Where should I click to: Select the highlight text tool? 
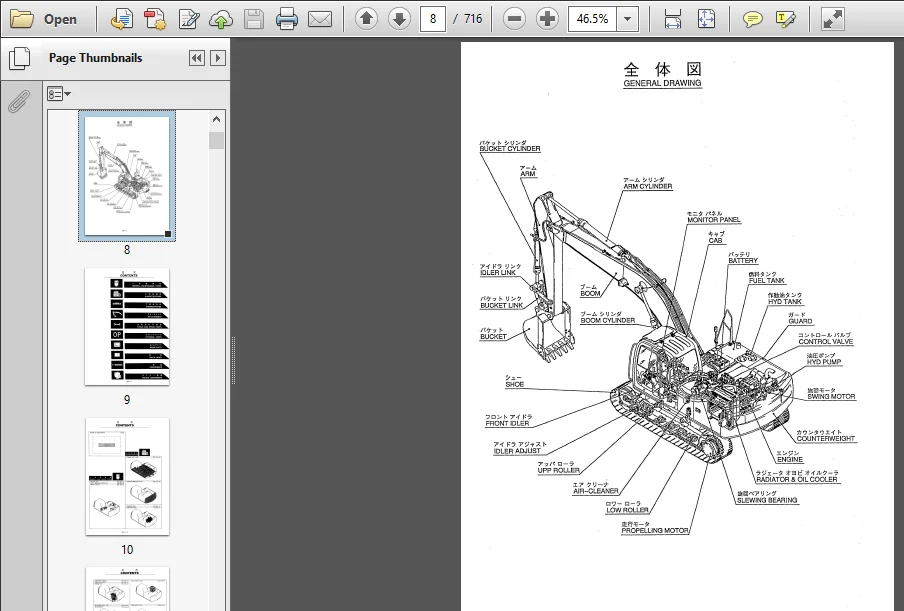point(786,19)
